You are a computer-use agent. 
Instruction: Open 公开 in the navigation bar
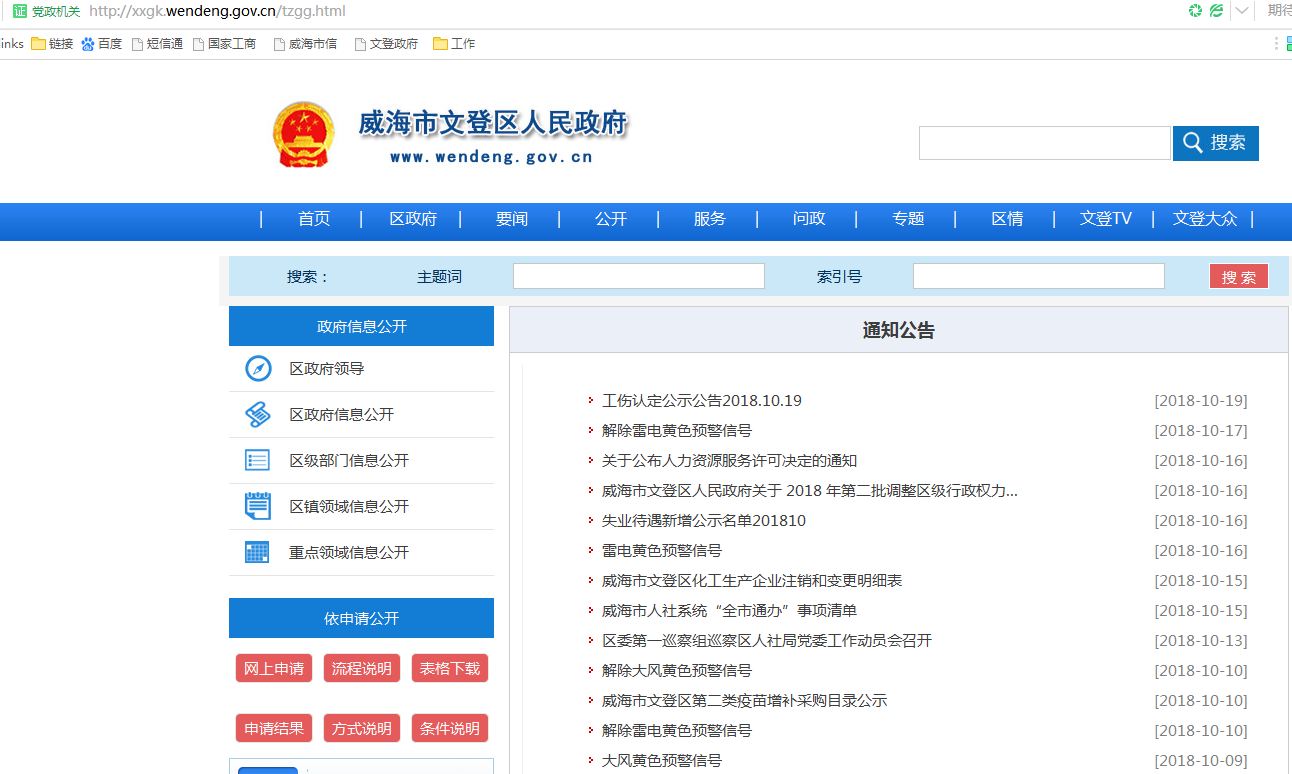(x=611, y=219)
